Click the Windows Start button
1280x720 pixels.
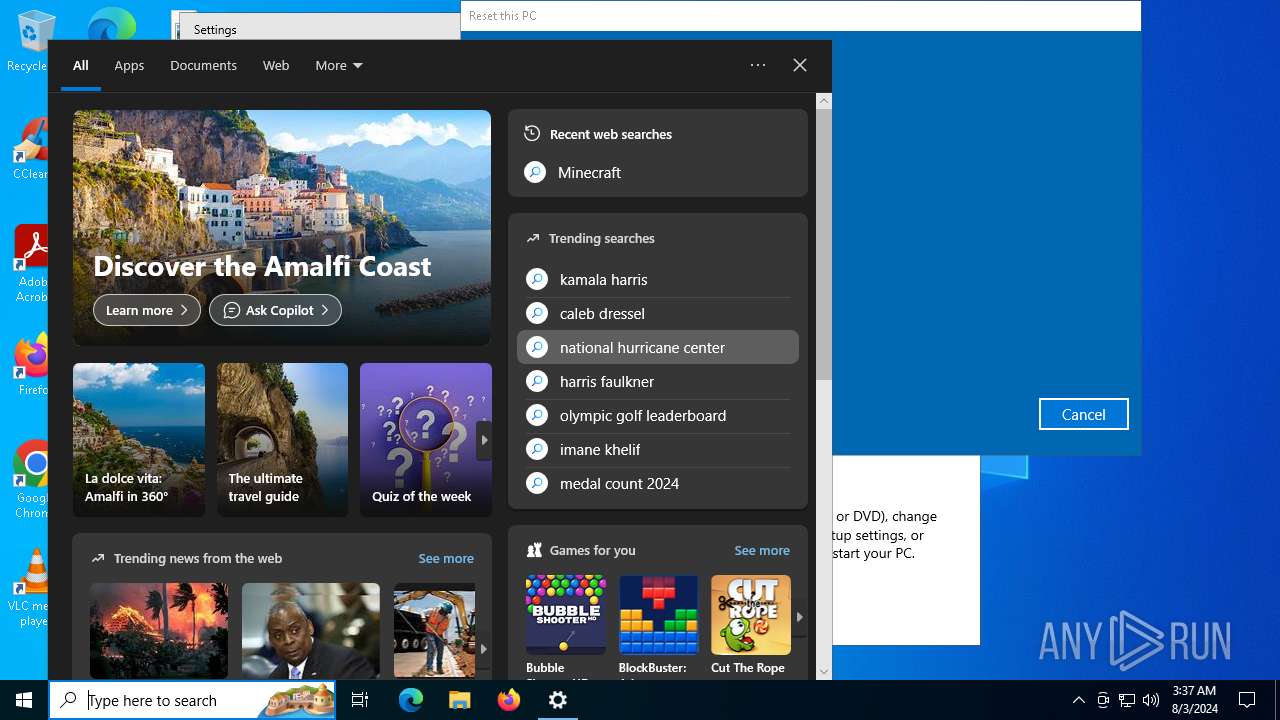(x=24, y=700)
